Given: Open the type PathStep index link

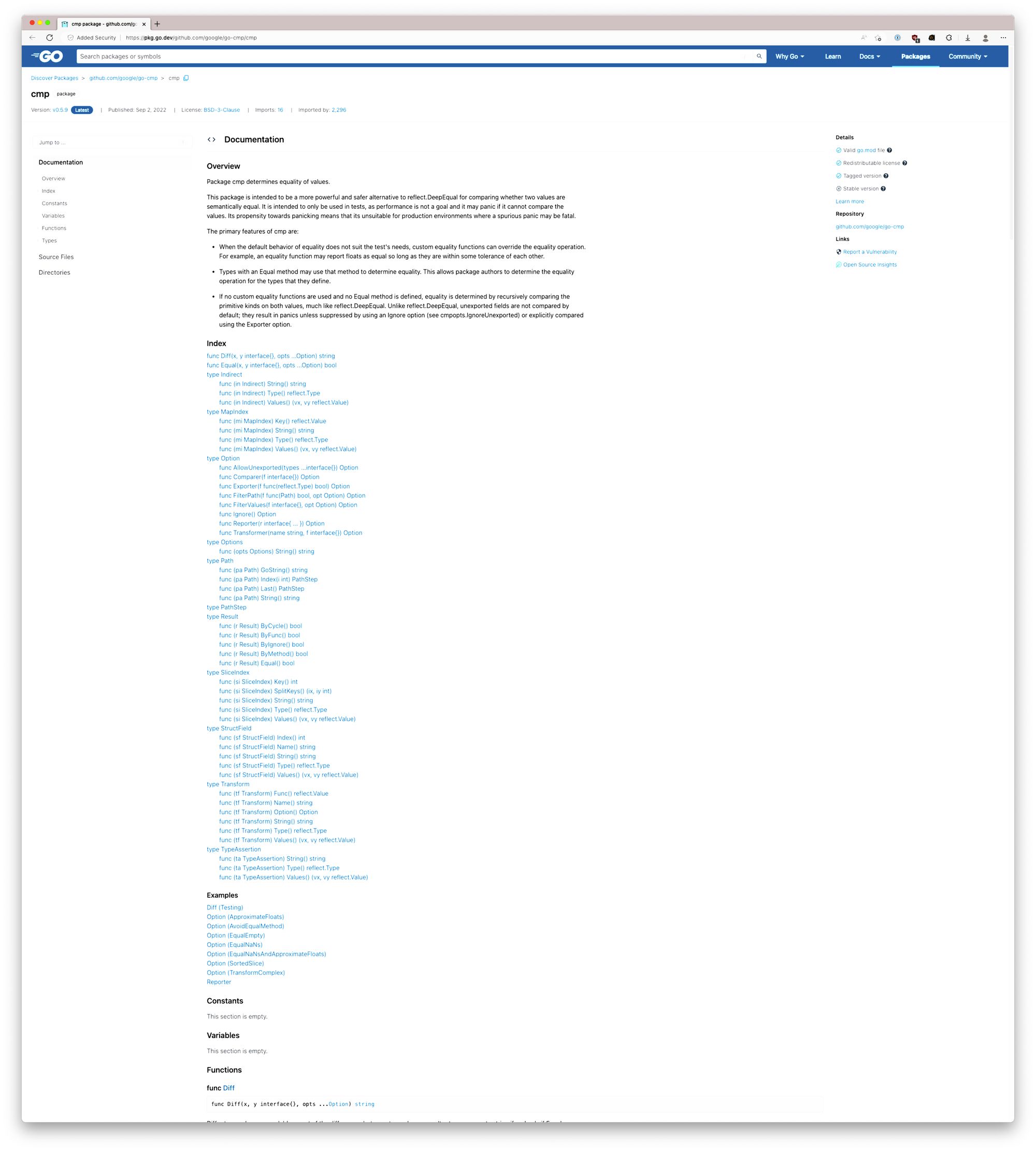Looking at the screenshot, I should [x=226, y=607].
